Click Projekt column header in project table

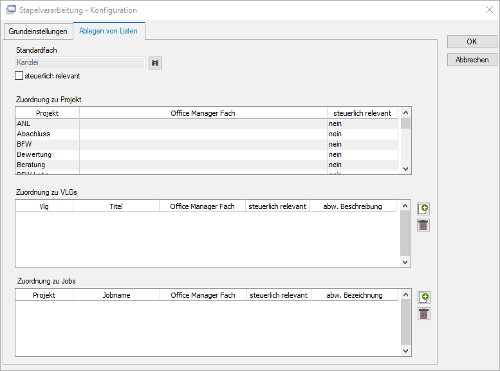pyautogui.click(x=47, y=113)
